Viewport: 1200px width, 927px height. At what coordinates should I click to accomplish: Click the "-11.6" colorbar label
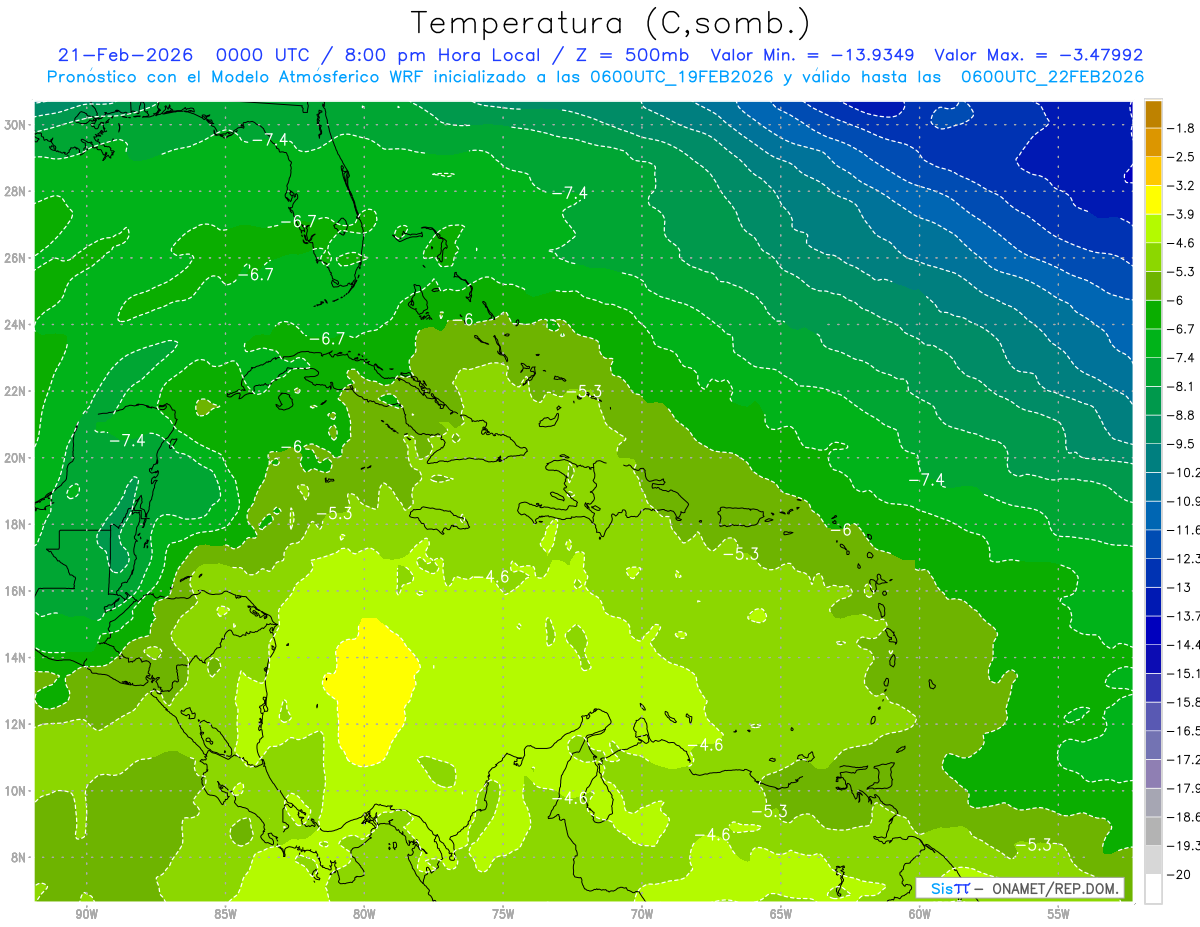[x=1184, y=530]
